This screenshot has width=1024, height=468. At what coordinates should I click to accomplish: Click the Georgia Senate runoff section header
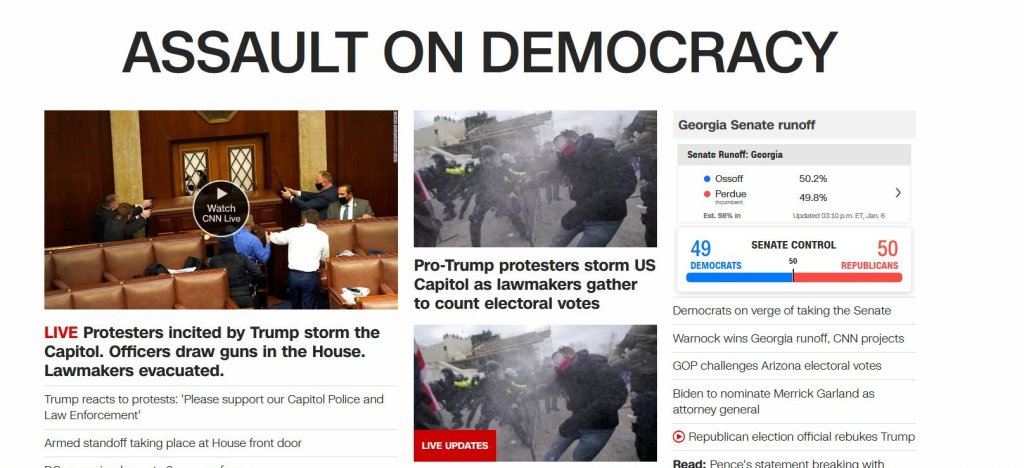click(794, 125)
